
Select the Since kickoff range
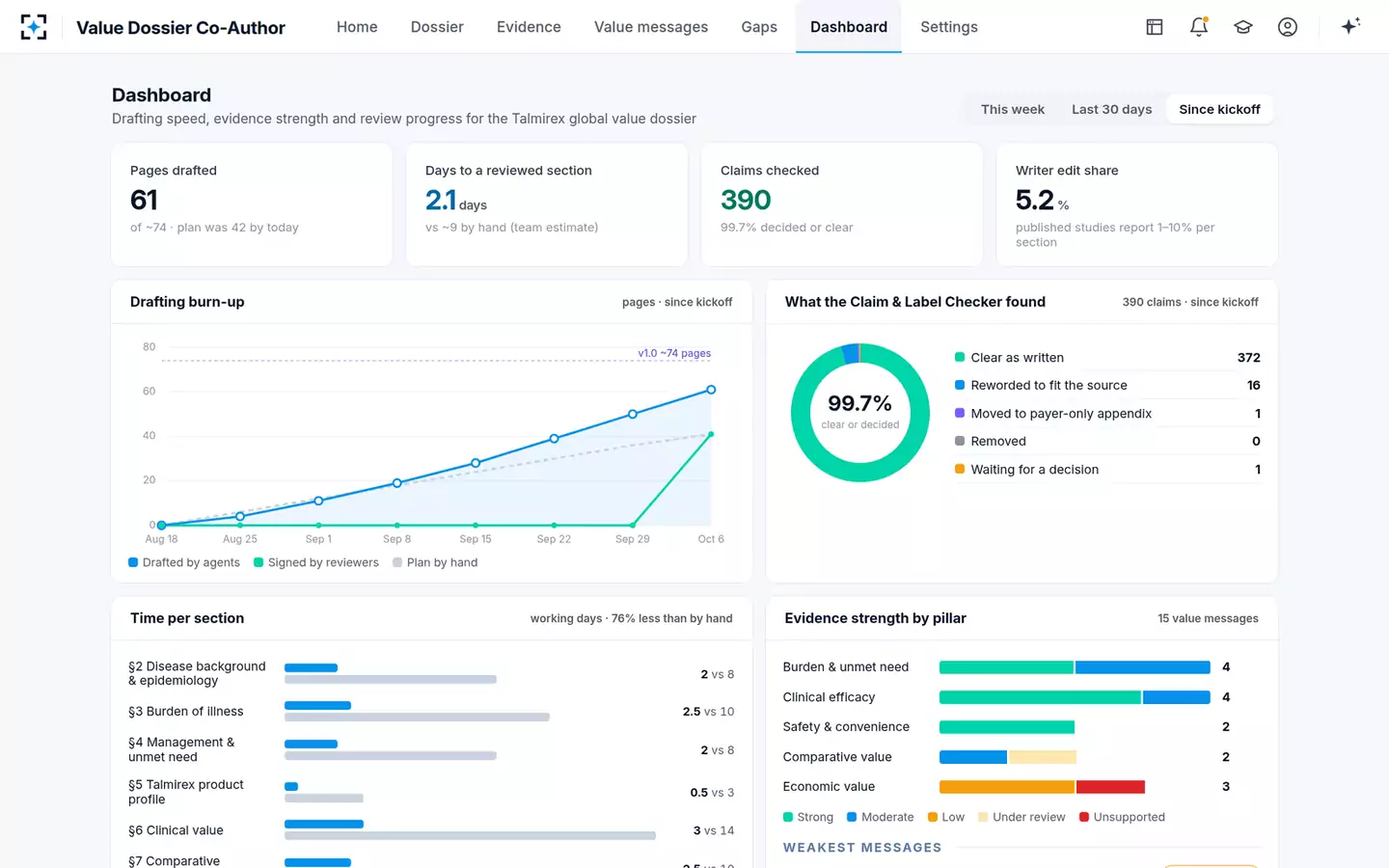click(1219, 109)
